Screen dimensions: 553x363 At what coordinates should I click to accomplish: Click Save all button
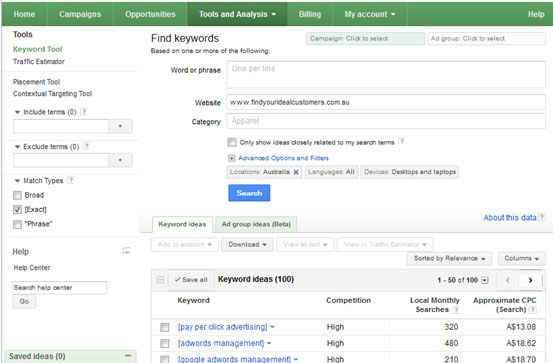pyautogui.click(x=191, y=280)
